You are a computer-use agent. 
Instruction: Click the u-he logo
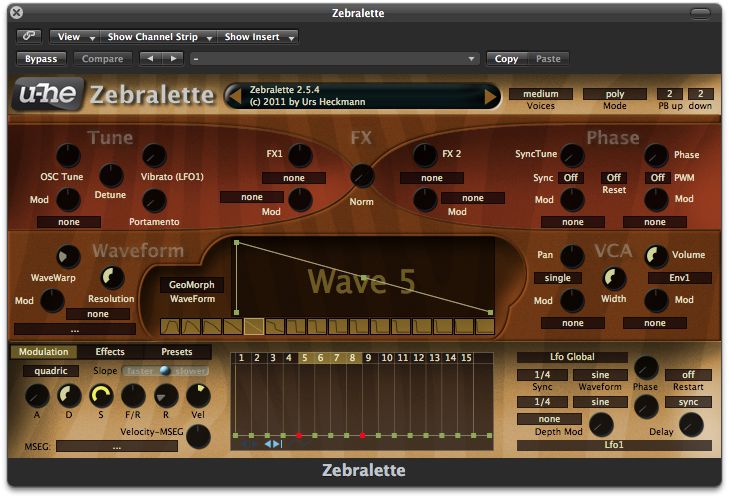coord(48,94)
